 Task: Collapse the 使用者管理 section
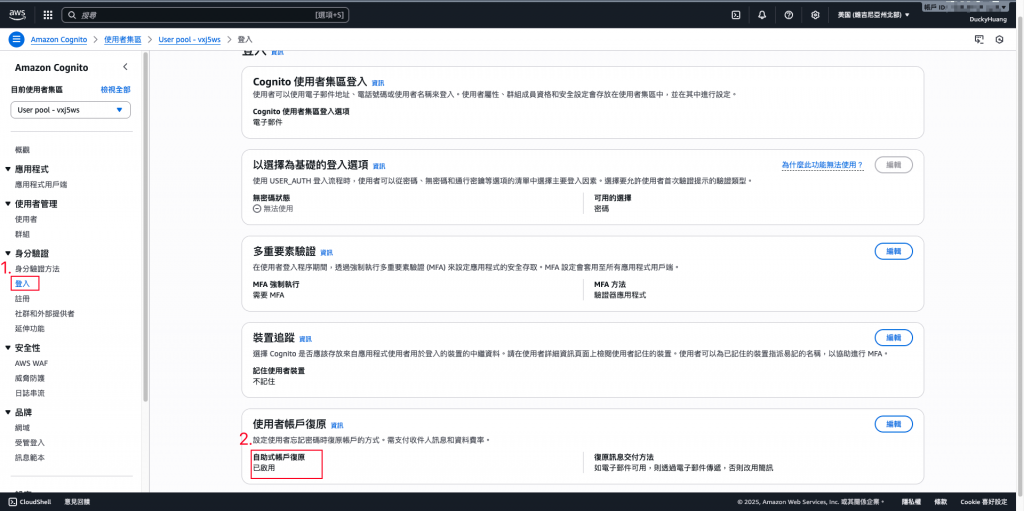tap(8, 204)
